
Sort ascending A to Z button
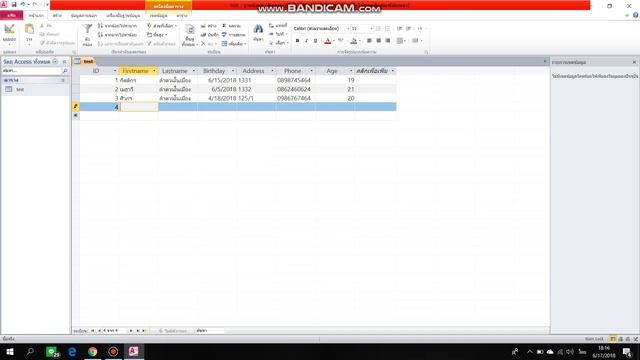[x=118, y=26]
